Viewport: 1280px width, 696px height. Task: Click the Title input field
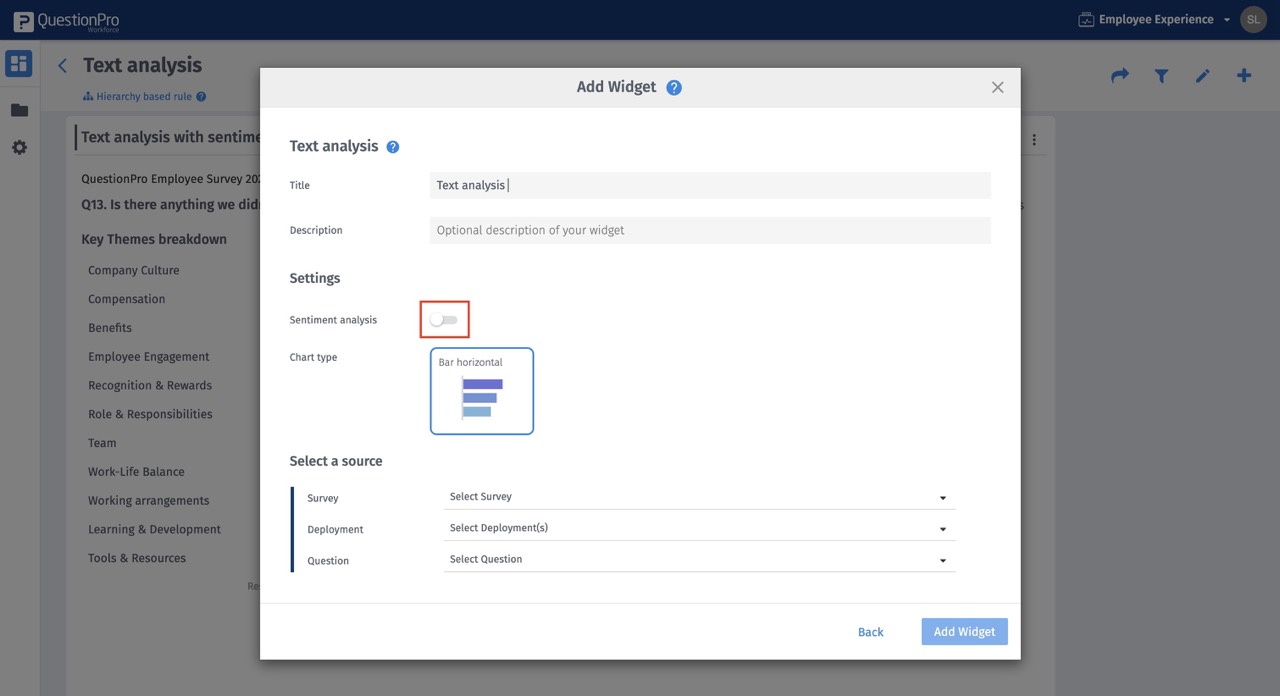point(710,185)
